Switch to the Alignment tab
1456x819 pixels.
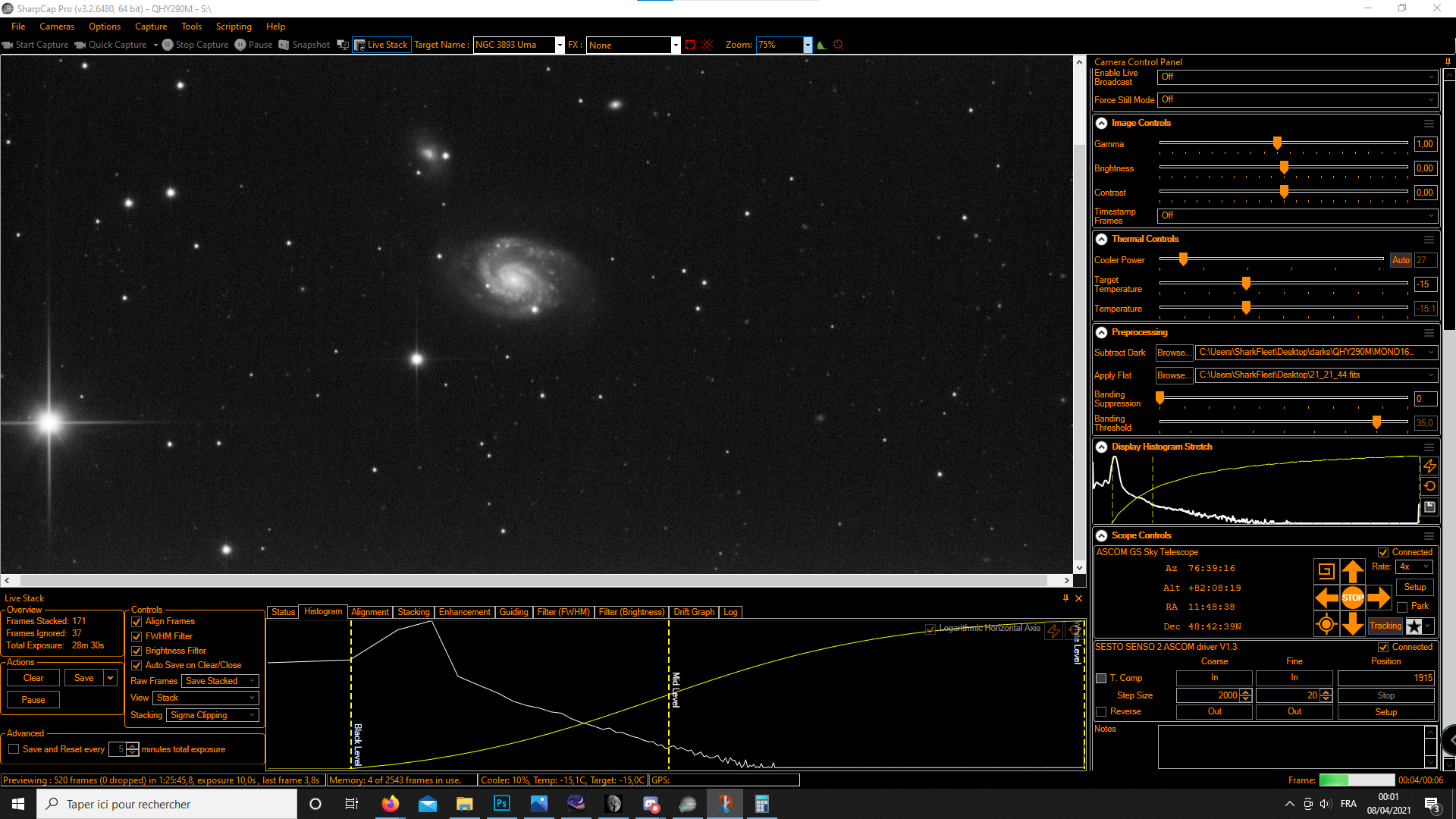coord(369,612)
